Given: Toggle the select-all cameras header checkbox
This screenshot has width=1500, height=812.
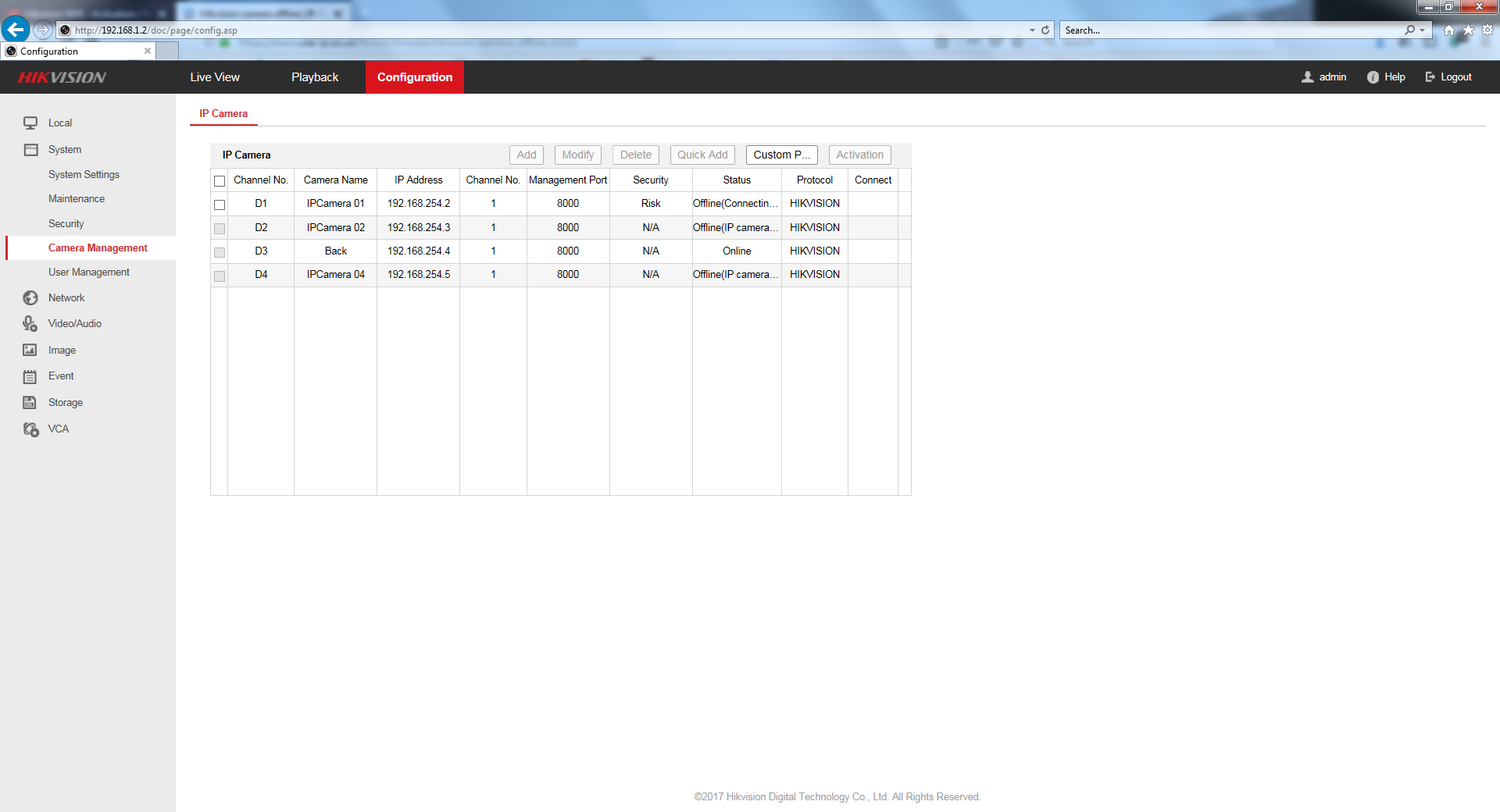Looking at the screenshot, I should pos(220,181).
